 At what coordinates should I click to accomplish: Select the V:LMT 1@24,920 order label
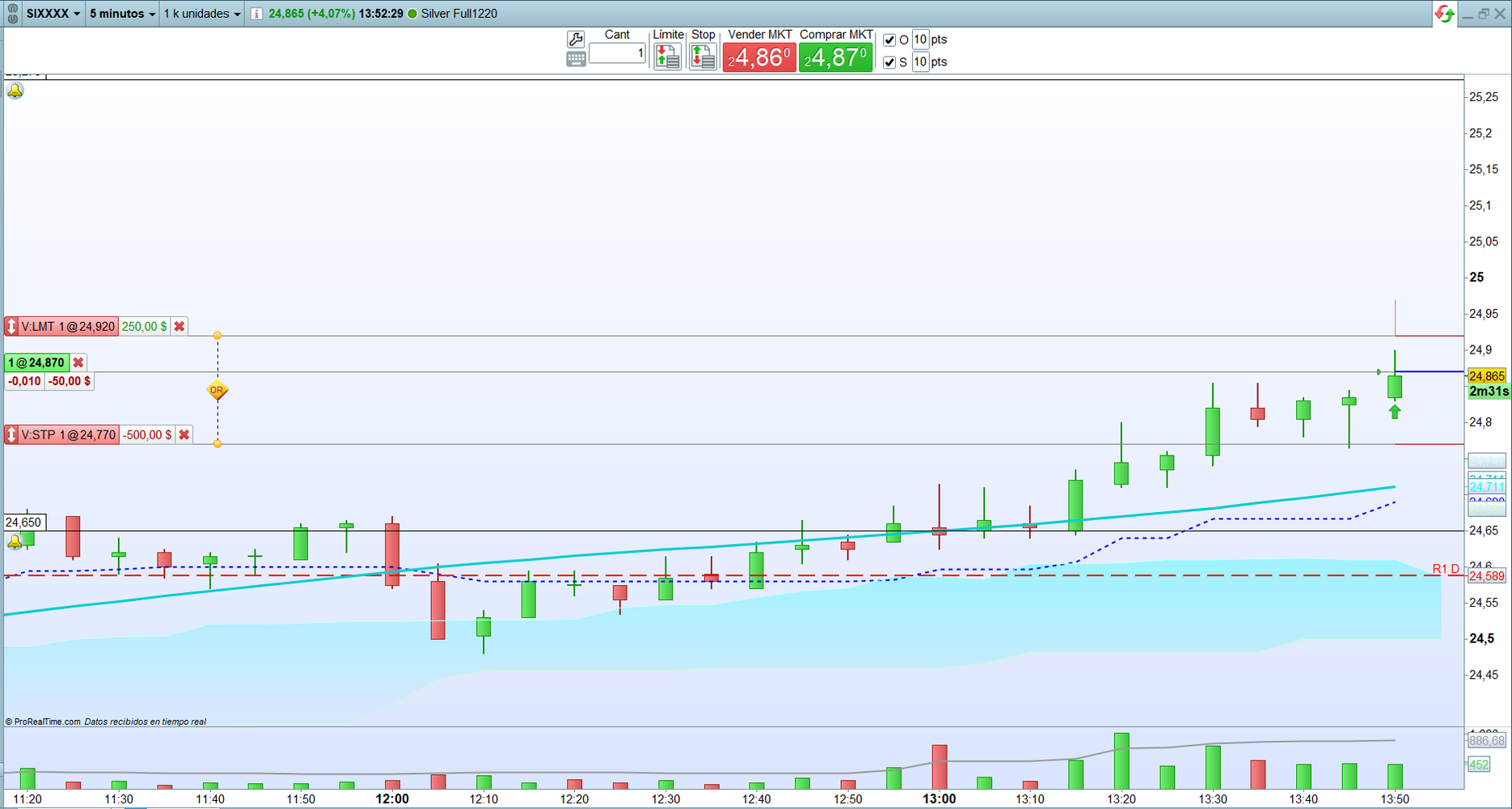click(x=68, y=327)
